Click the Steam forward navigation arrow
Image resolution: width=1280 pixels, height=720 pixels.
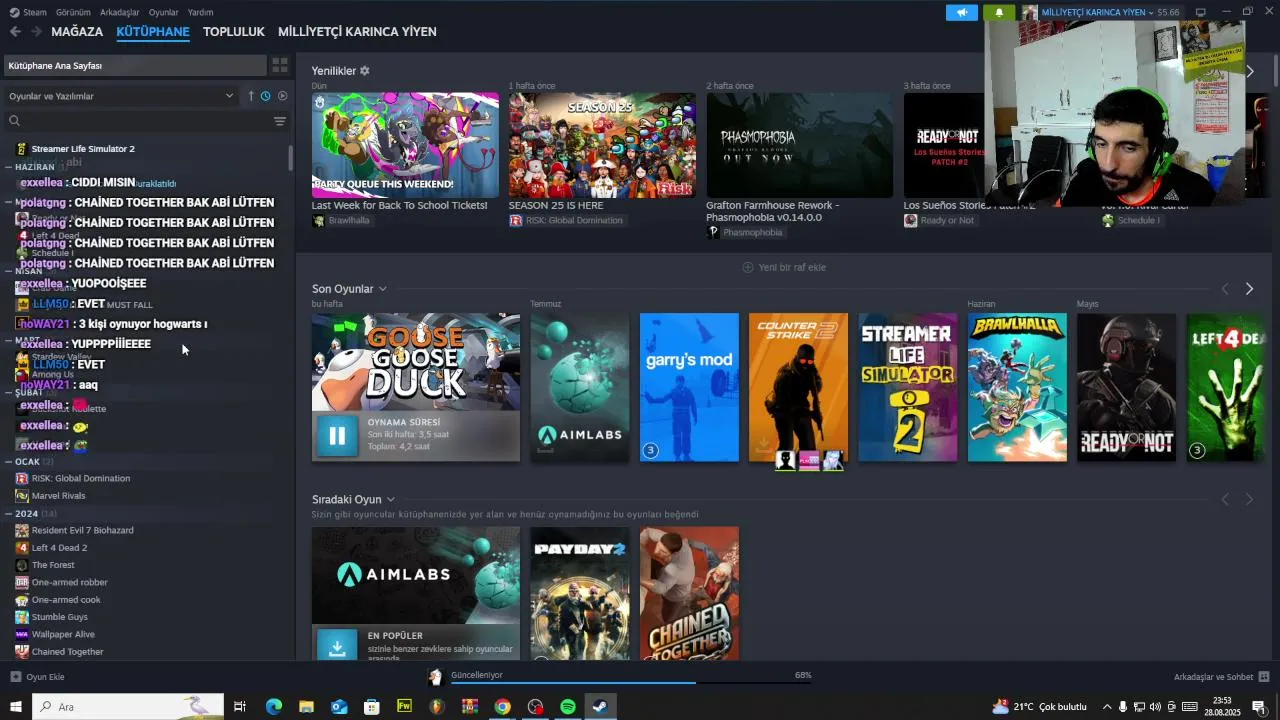click(x=36, y=32)
